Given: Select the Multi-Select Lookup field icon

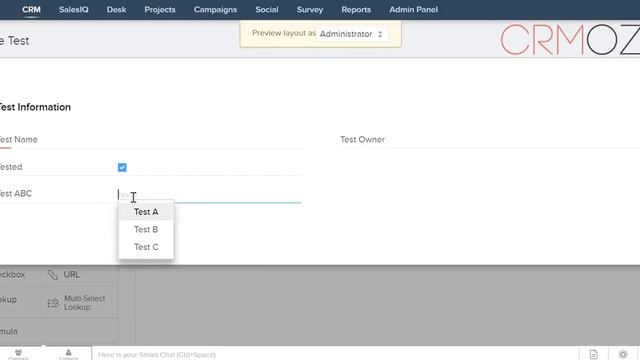Looking at the screenshot, I should click(x=53, y=303).
